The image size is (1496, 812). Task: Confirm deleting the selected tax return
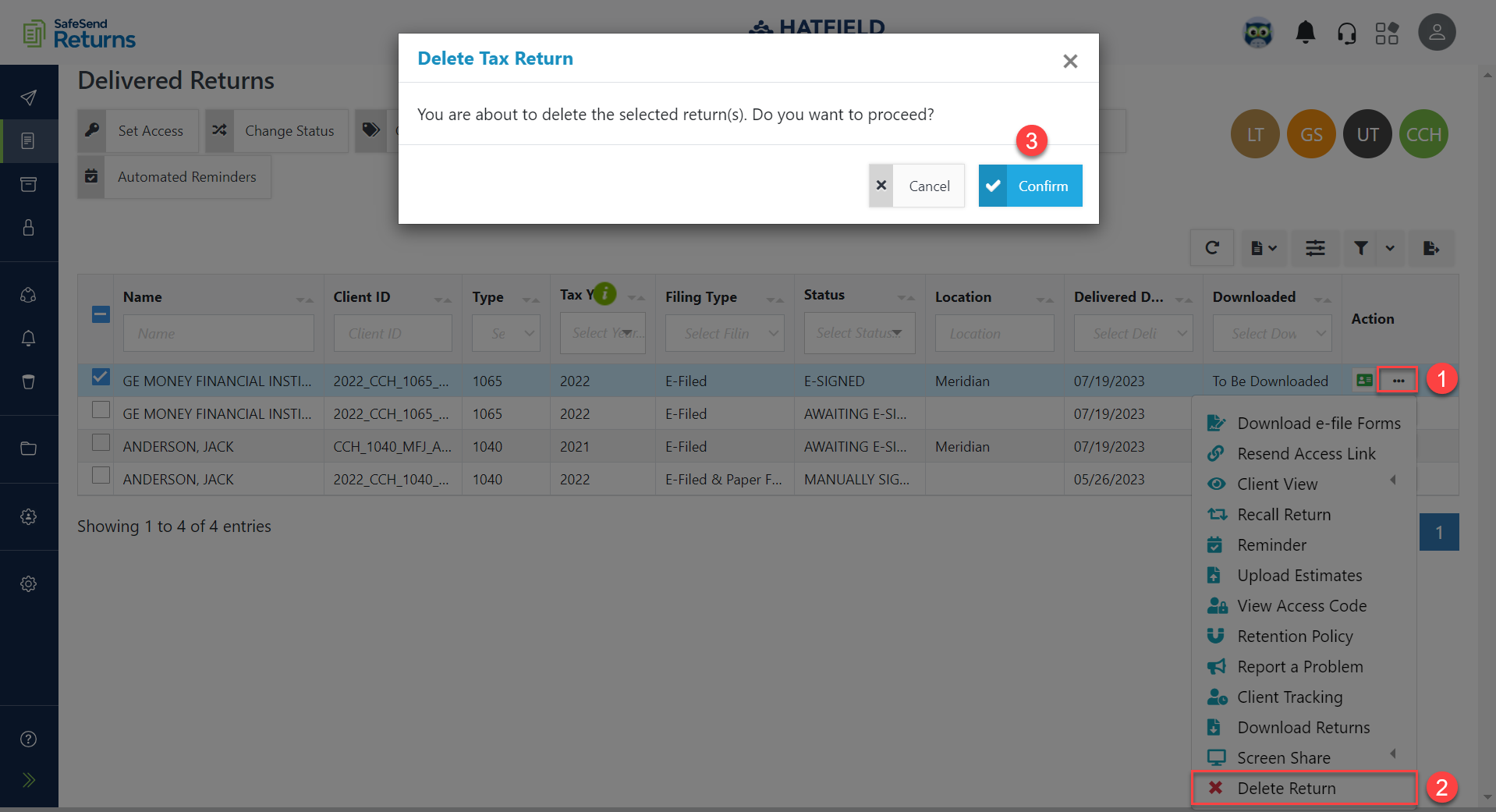click(x=1030, y=186)
